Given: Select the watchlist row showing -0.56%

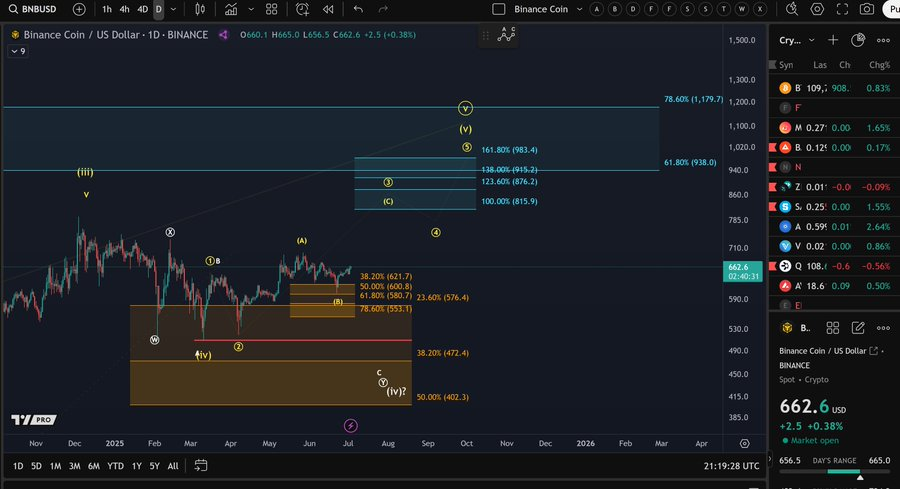Looking at the screenshot, I should point(835,266).
